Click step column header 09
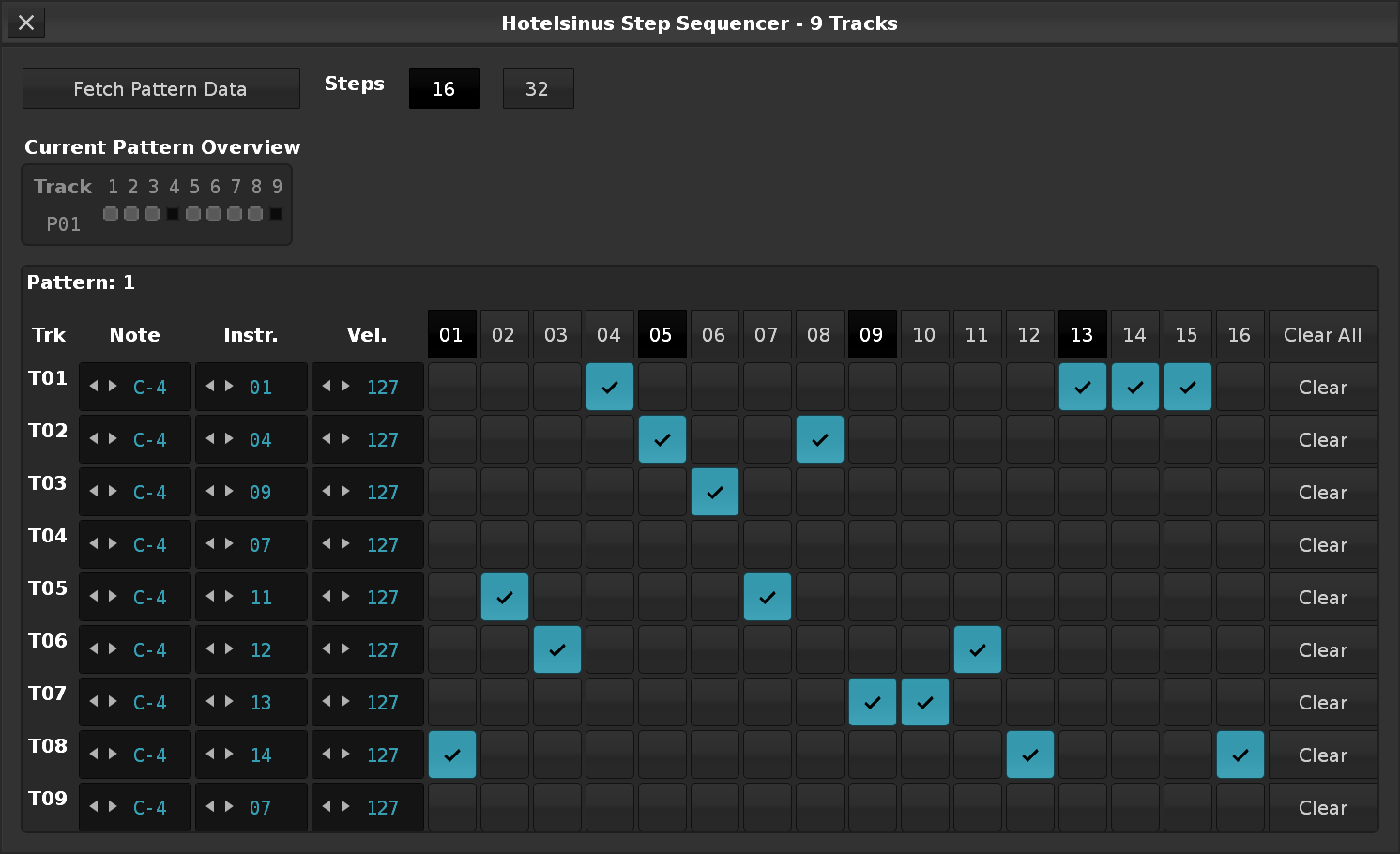Image resolution: width=1400 pixels, height=854 pixels. 873,334
